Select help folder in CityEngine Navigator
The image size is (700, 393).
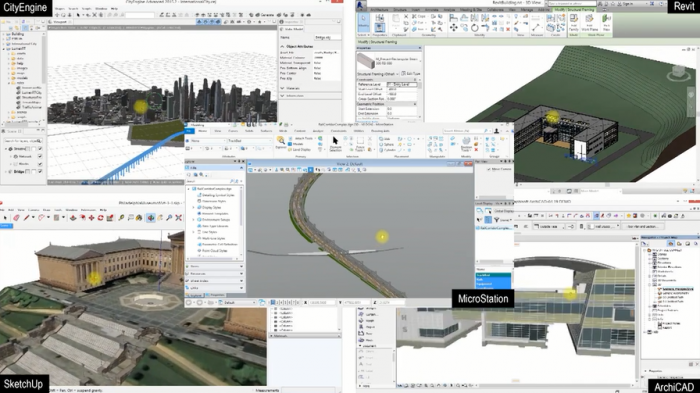[x=17, y=63]
